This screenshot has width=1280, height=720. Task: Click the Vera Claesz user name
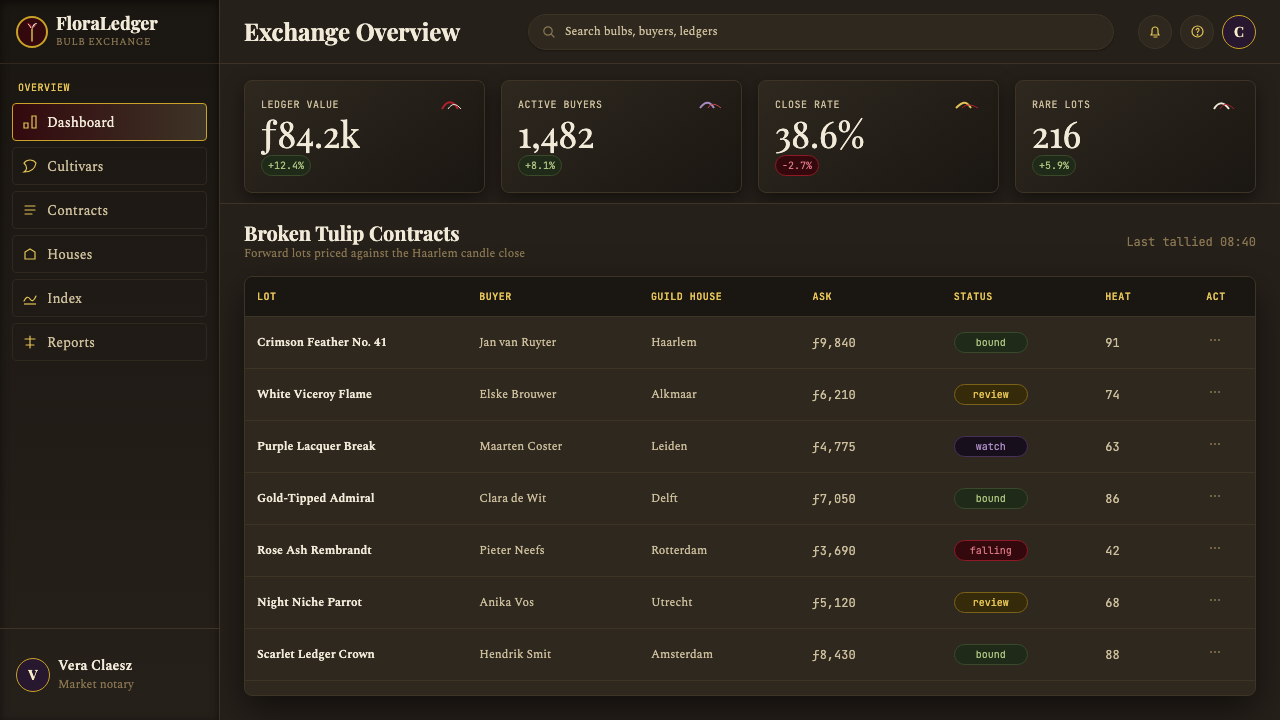[95, 665]
